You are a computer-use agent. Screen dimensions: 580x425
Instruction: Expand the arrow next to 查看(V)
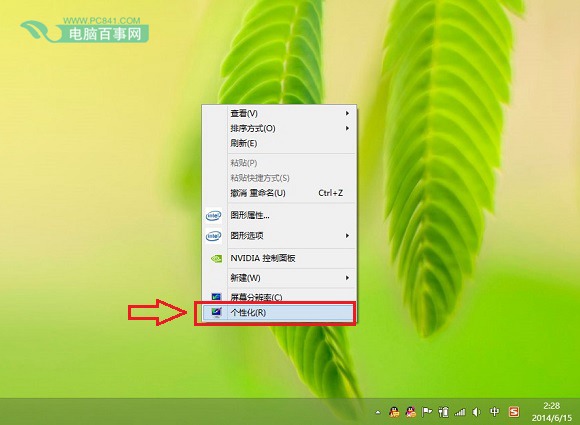[x=347, y=113]
